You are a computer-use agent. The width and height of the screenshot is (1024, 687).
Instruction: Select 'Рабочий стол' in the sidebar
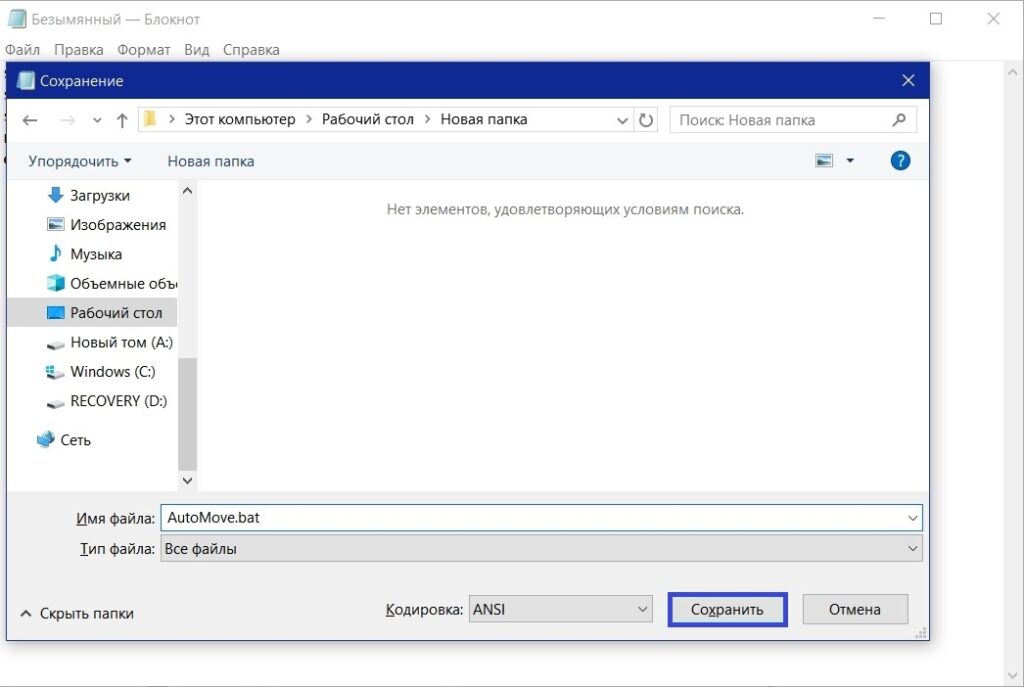point(116,313)
